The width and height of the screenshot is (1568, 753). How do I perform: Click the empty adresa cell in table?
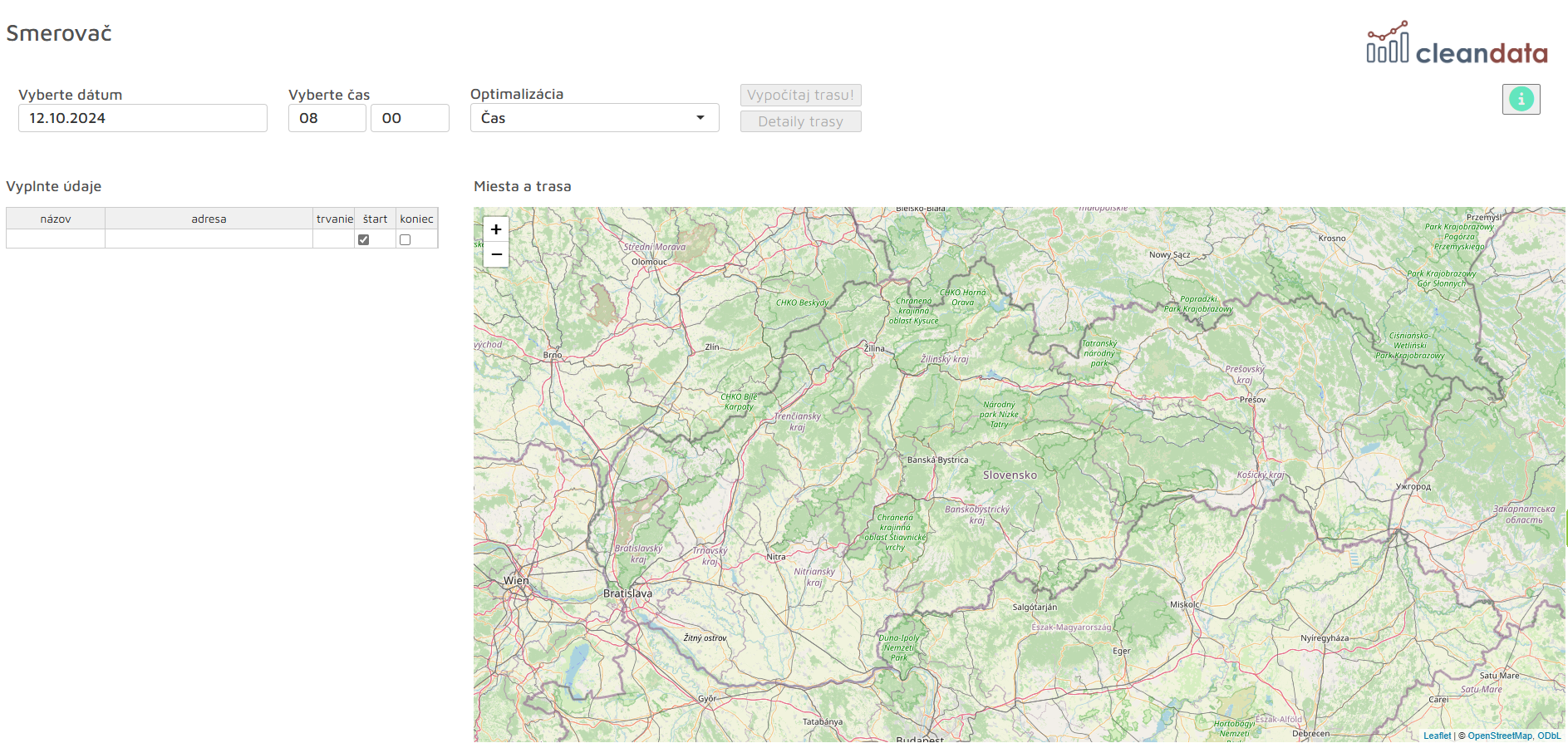pyautogui.click(x=209, y=239)
